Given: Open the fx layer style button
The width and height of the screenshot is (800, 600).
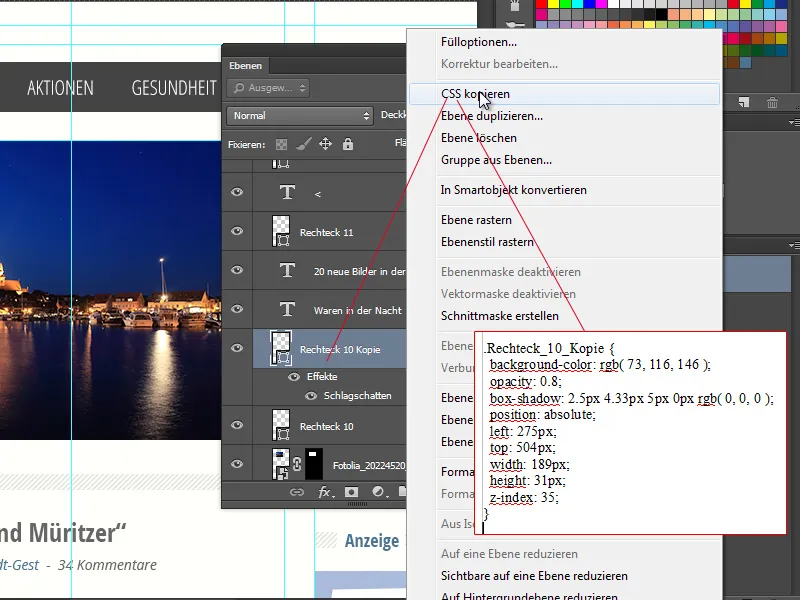Looking at the screenshot, I should click(326, 492).
